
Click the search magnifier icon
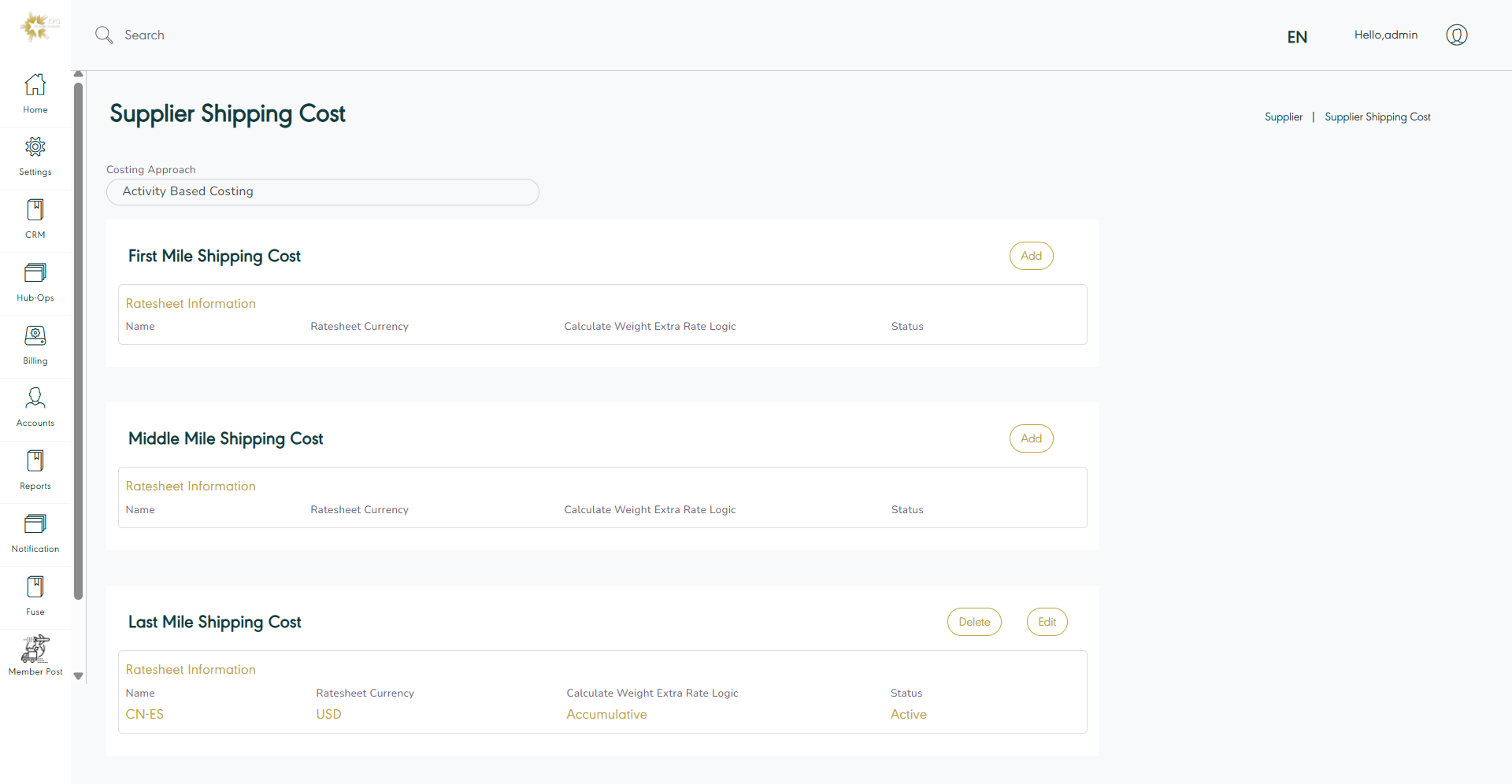(104, 35)
